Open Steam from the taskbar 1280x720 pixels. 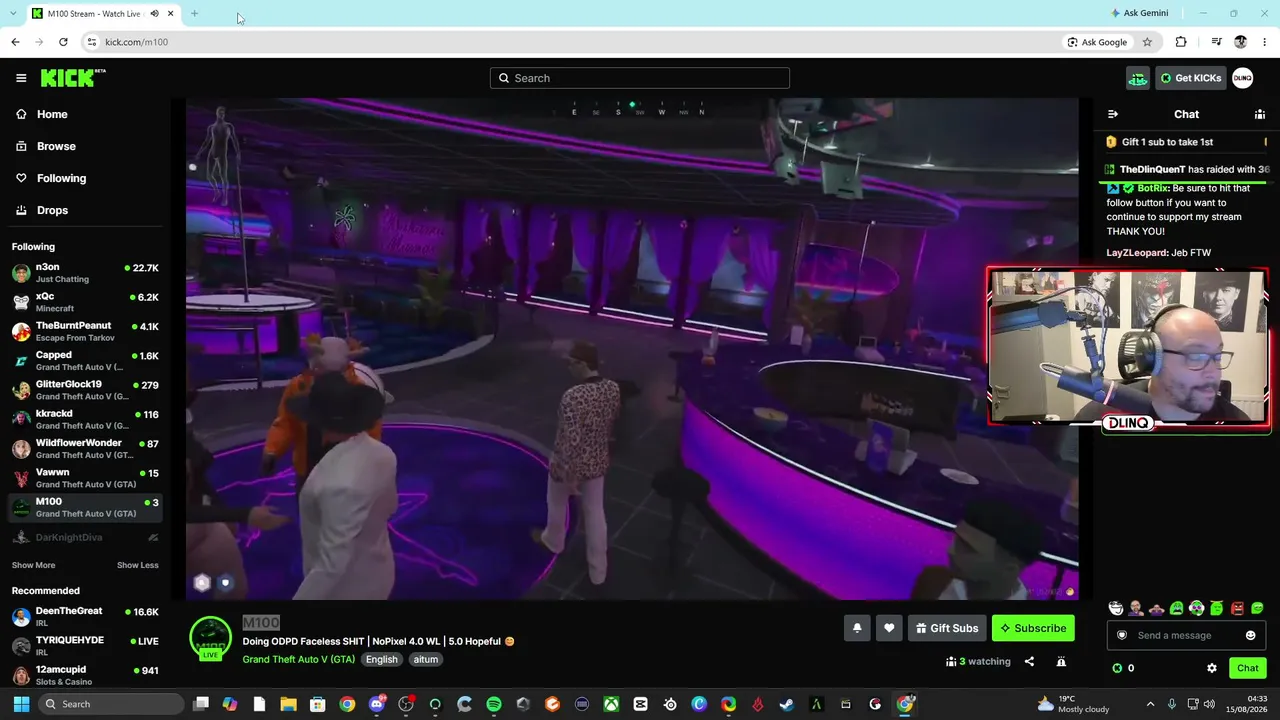coord(787,704)
